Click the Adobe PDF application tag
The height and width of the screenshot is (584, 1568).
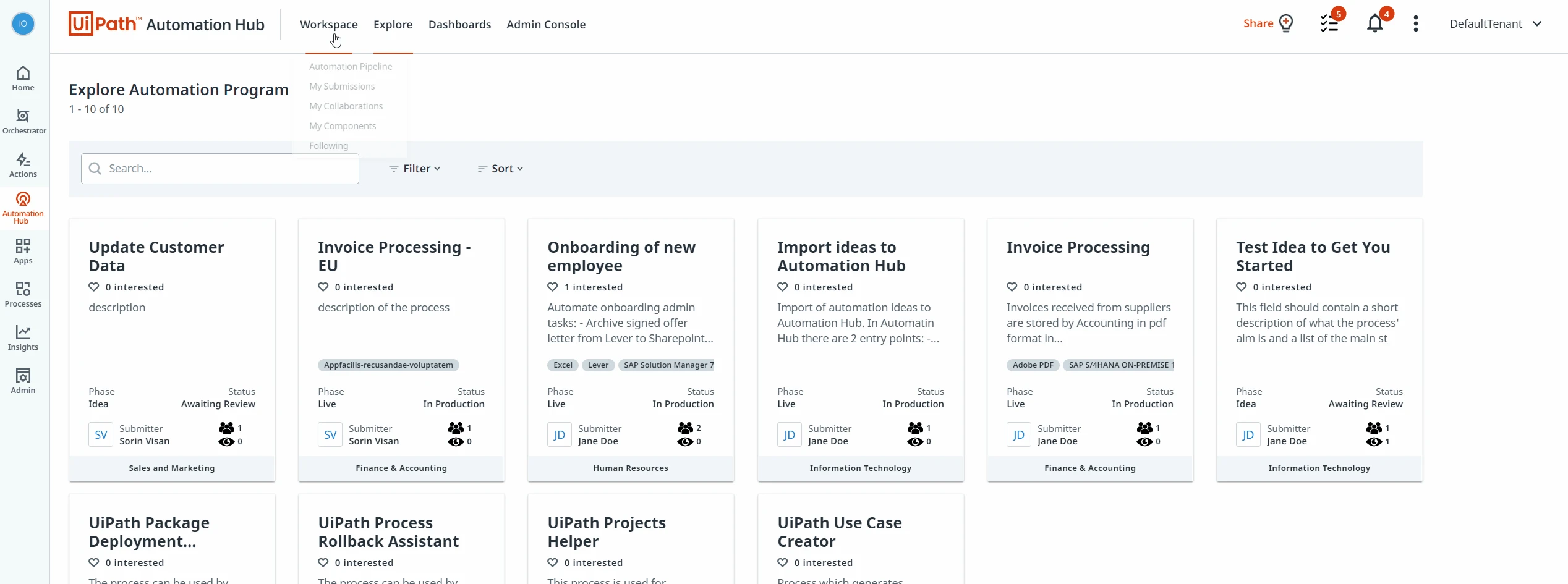pos(1033,365)
